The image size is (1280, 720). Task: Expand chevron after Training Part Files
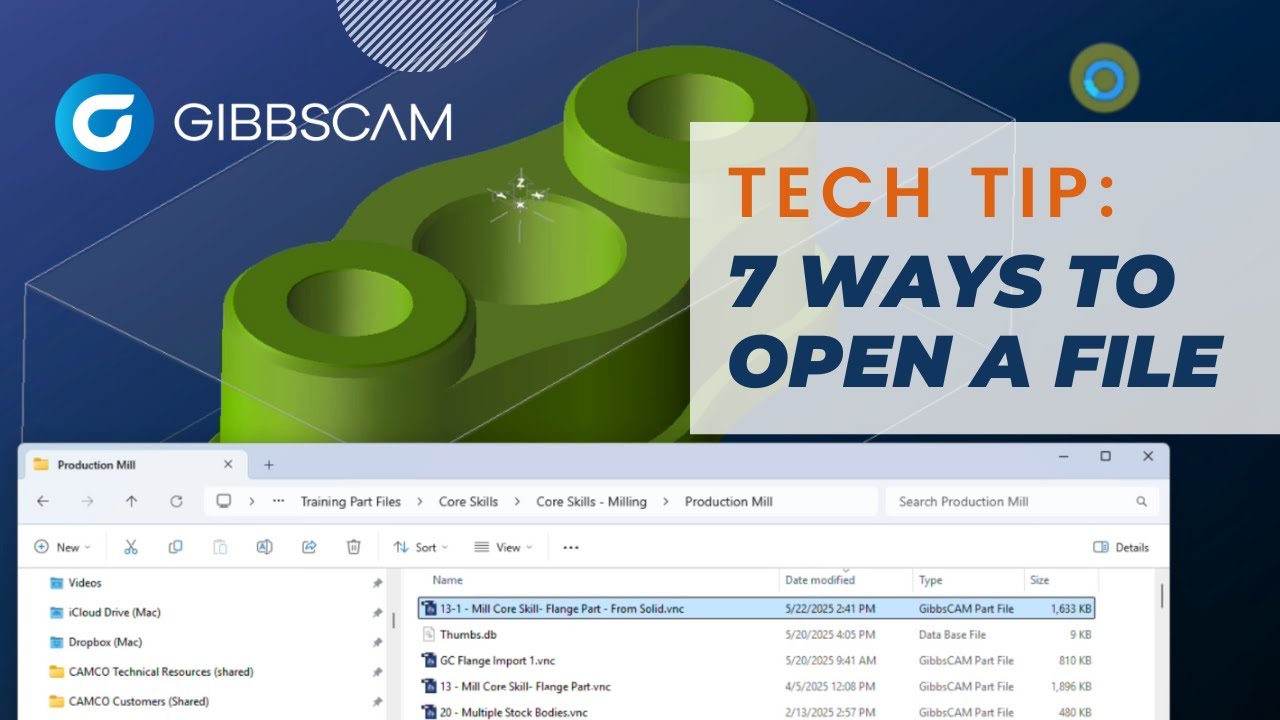[x=419, y=501]
